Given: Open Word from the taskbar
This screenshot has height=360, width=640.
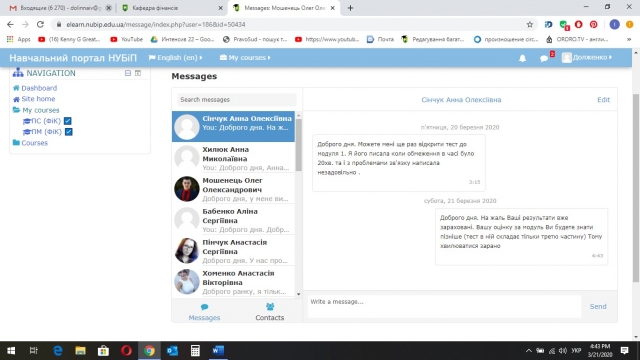Looking at the screenshot, I should pos(218,351).
